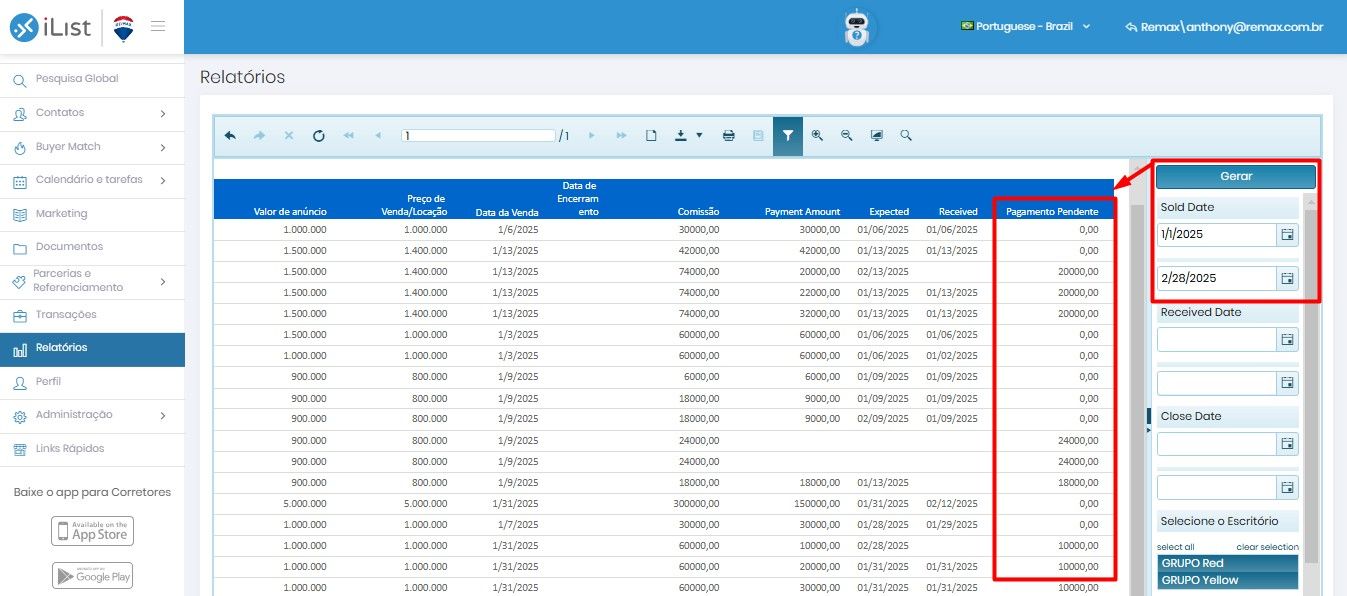Viewport: 1347px width, 596px height.
Task: Open Pesquisa Global in the sidebar
Action: pos(92,79)
